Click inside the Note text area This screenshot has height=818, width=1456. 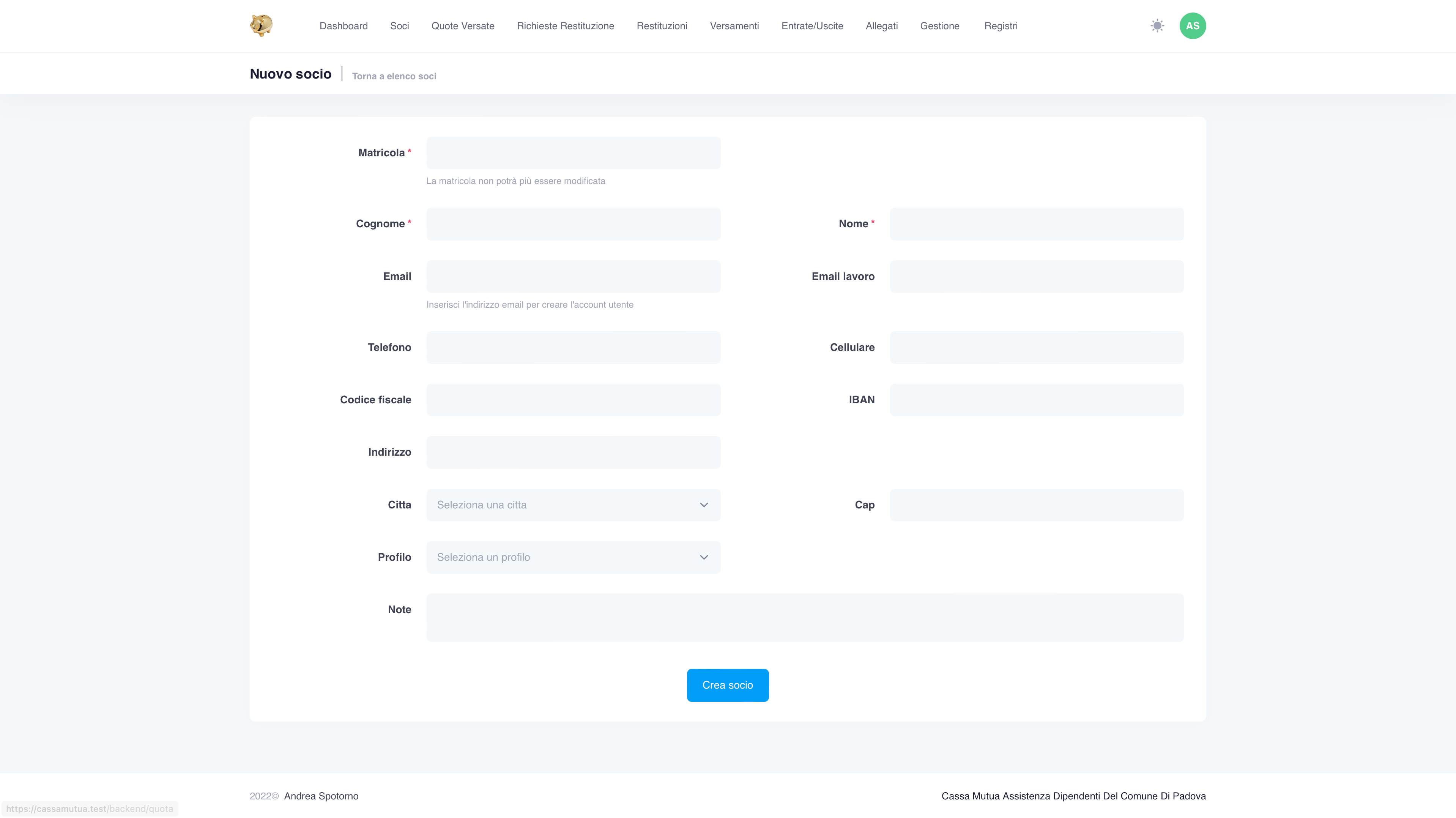805,617
